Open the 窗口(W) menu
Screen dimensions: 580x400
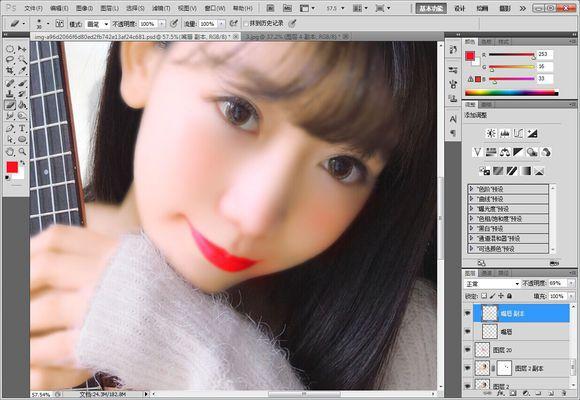coord(215,8)
